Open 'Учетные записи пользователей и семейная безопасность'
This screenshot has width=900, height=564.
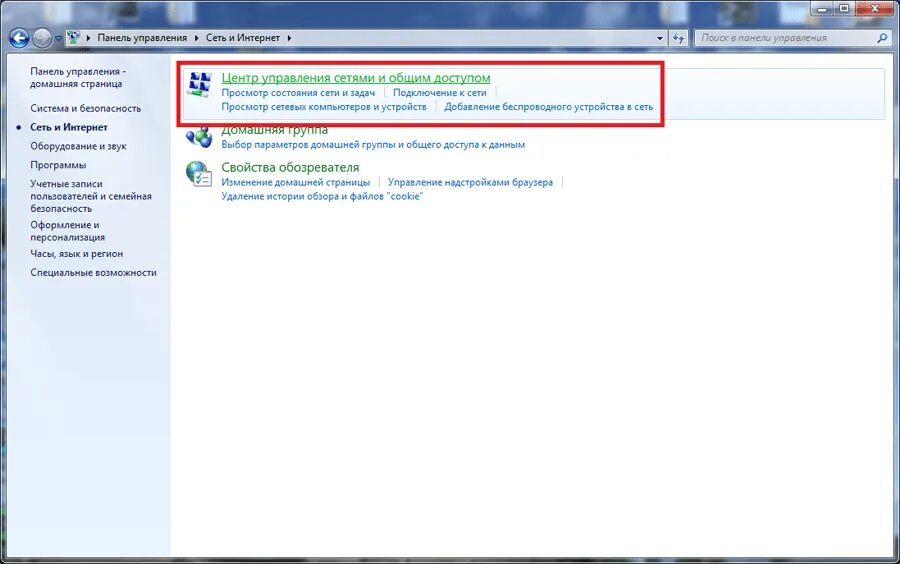[91, 196]
